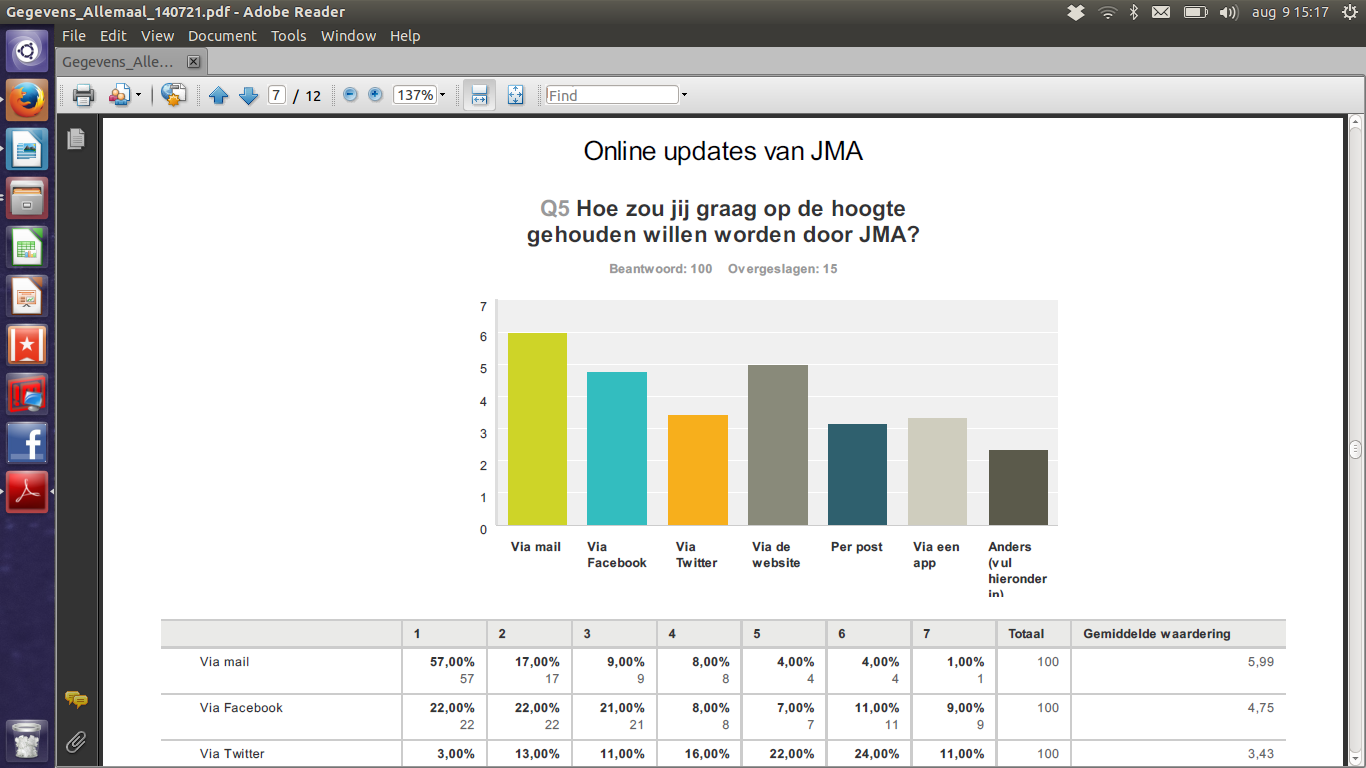
Task: Open the View menu
Action: coord(157,36)
